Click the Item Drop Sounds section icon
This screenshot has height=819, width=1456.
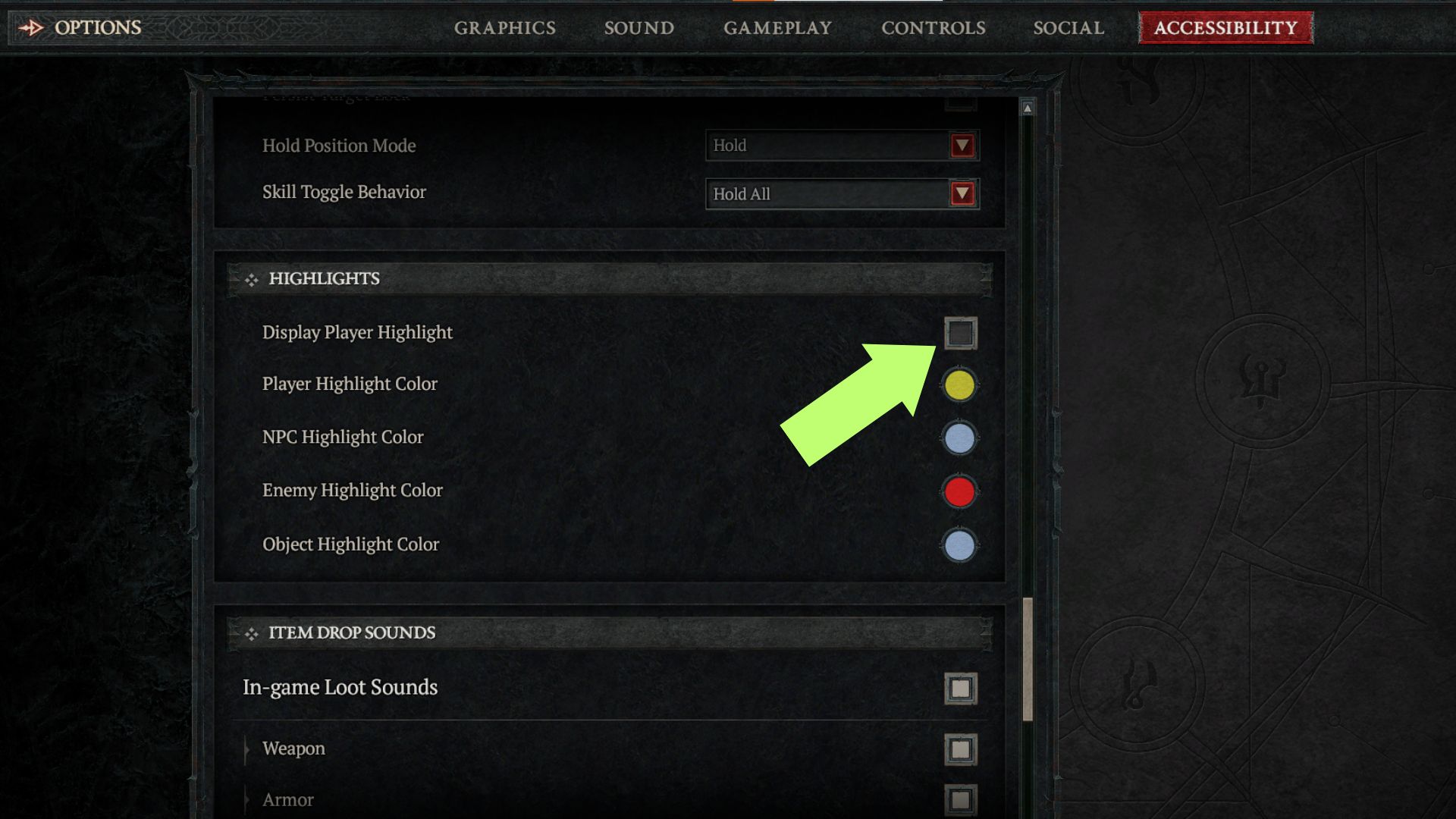(251, 632)
